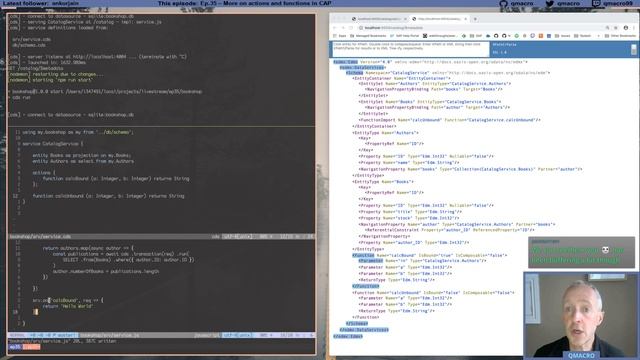The height and width of the screenshot is (360, 640).
Task: Click the Property author_ID line
Action: pyautogui.click(x=414, y=242)
